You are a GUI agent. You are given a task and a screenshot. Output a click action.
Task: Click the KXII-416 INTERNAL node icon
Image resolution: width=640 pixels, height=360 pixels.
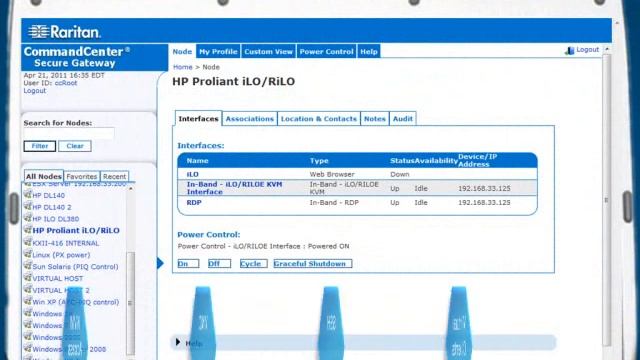(x=28, y=242)
